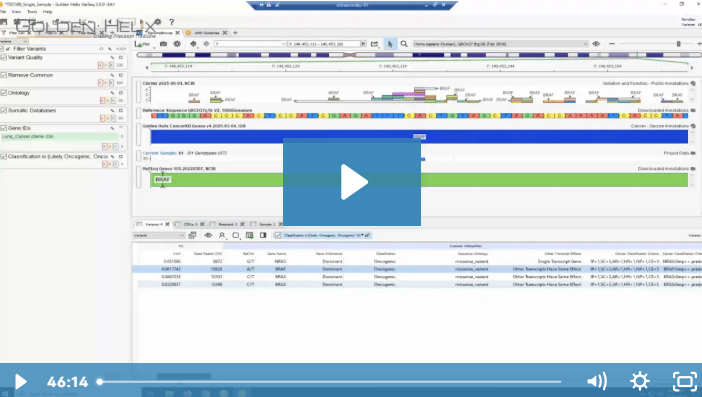Viewport: 702px width, 397px height.
Task: Click the person icon in variant table toolbar
Action: (x=222, y=235)
